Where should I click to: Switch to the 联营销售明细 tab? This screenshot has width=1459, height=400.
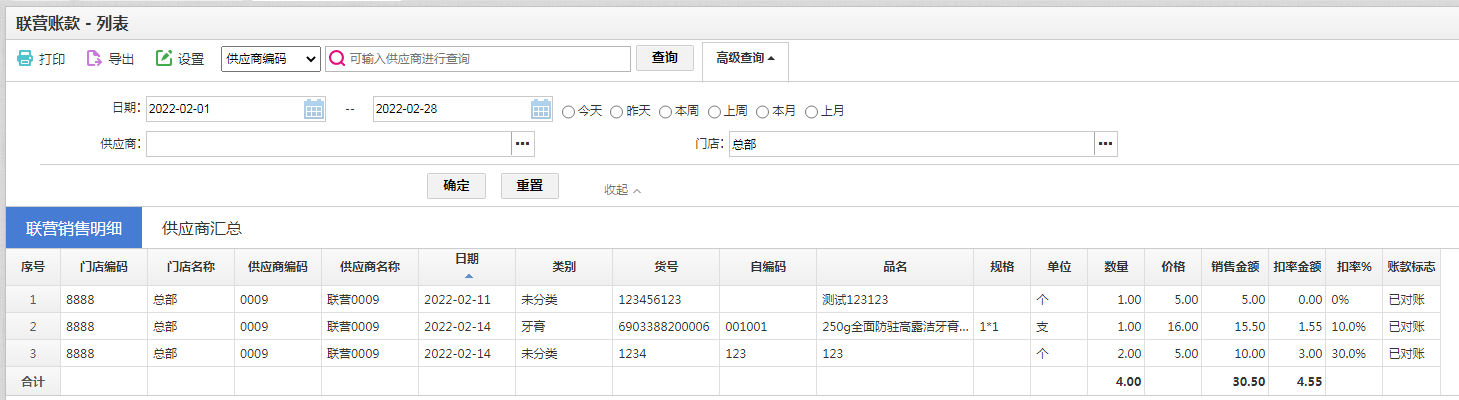point(74,228)
